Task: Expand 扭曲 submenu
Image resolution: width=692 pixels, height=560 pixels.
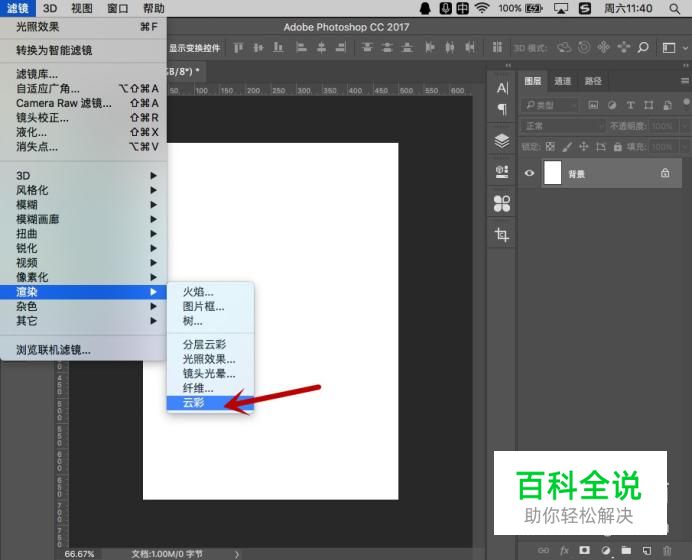Action: tap(83, 234)
